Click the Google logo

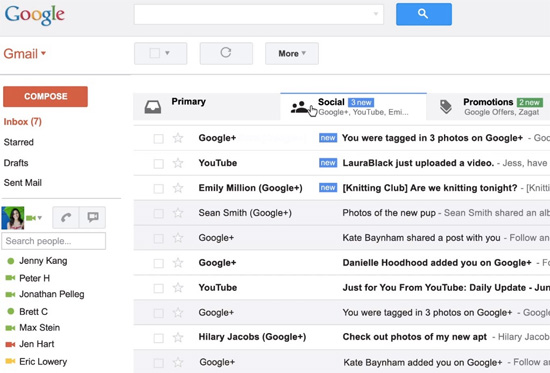pyautogui.click(x=34, y=15)
